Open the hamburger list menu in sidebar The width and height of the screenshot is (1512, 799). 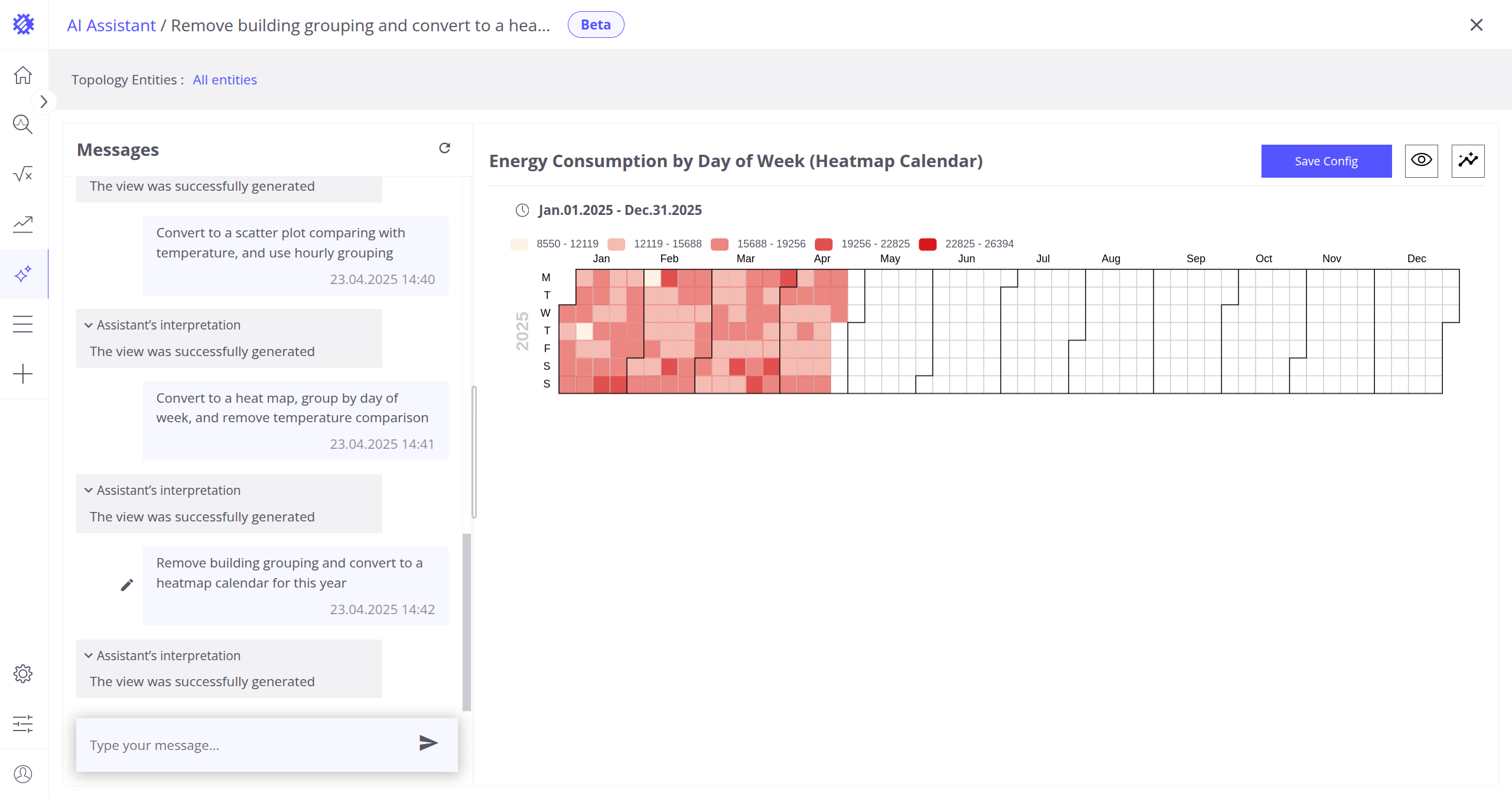click(x=23, y=324)
